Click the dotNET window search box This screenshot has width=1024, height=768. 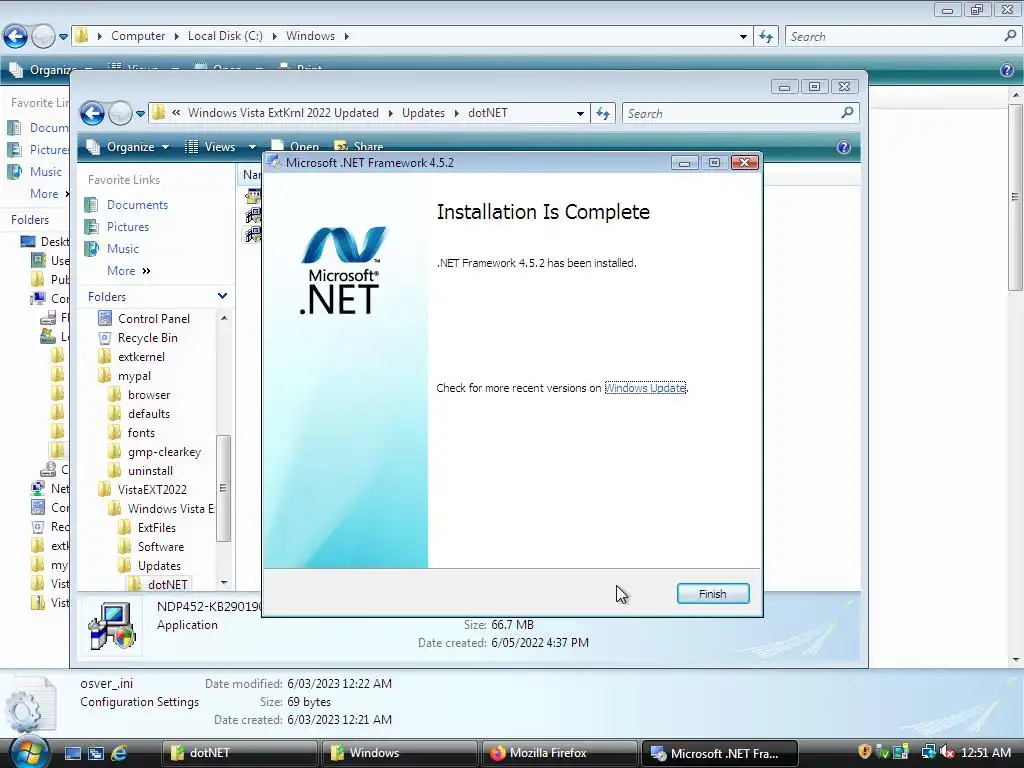tap(740, 114)
